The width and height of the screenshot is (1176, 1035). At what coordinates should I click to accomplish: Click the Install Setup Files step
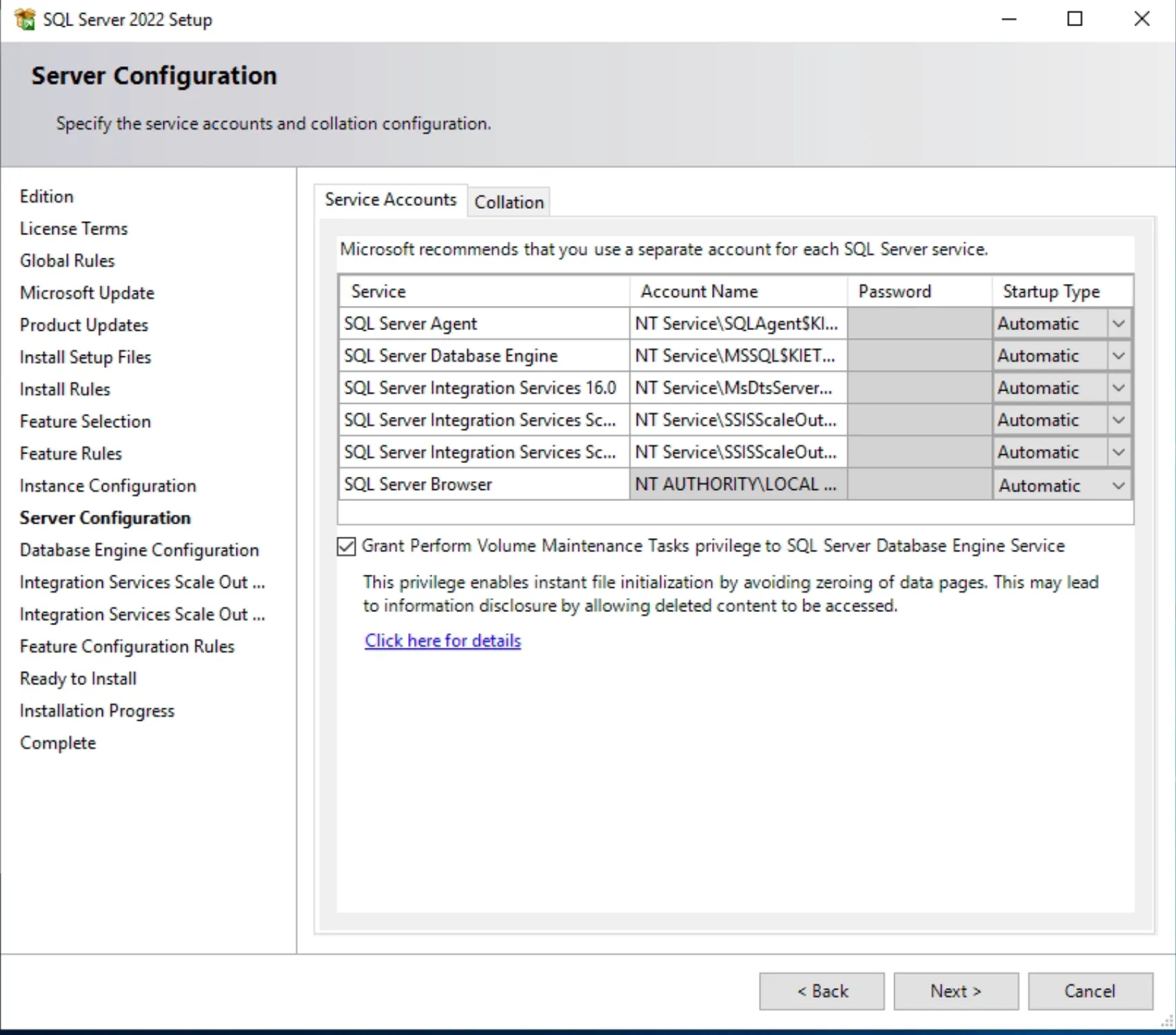[x=85, y=357]
